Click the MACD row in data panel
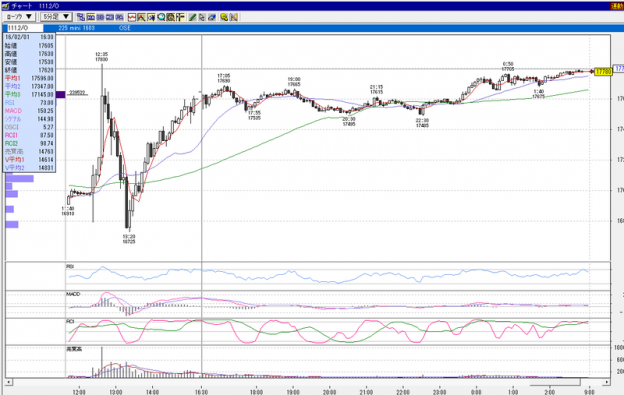624x395 pixels. (29, 111)
